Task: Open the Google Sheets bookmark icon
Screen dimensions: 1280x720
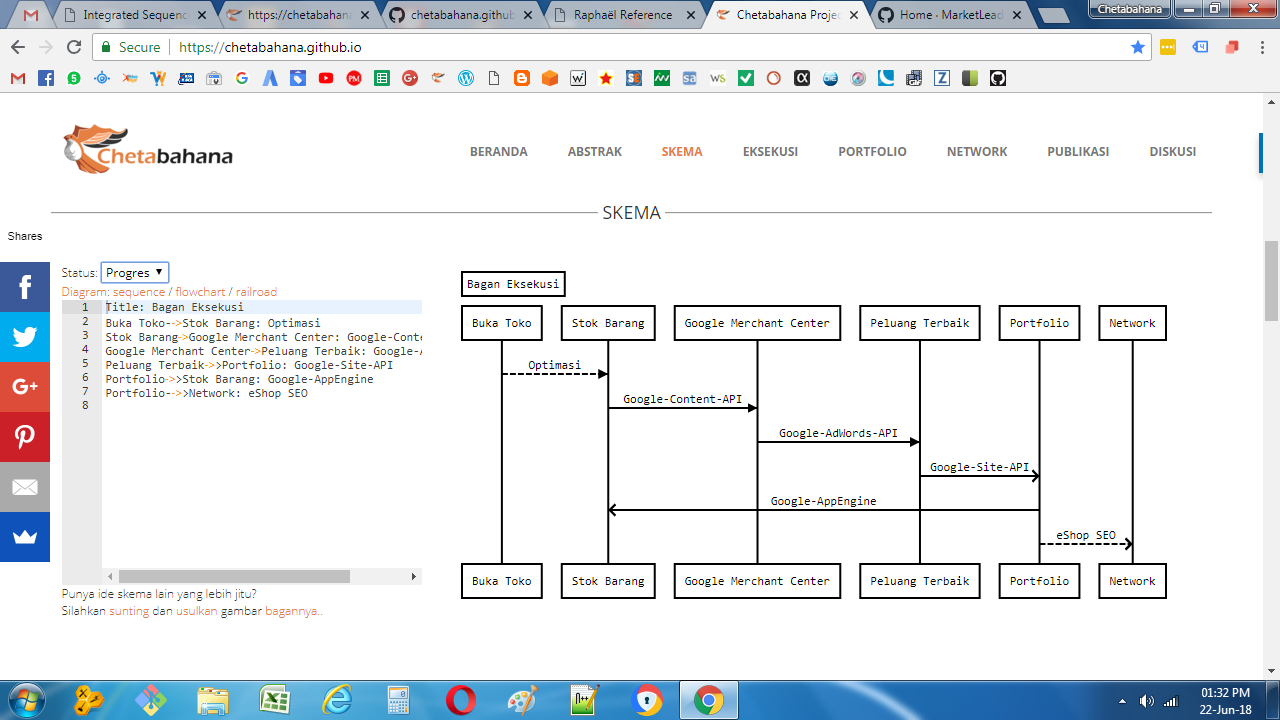Action: [x=382, y=78]
